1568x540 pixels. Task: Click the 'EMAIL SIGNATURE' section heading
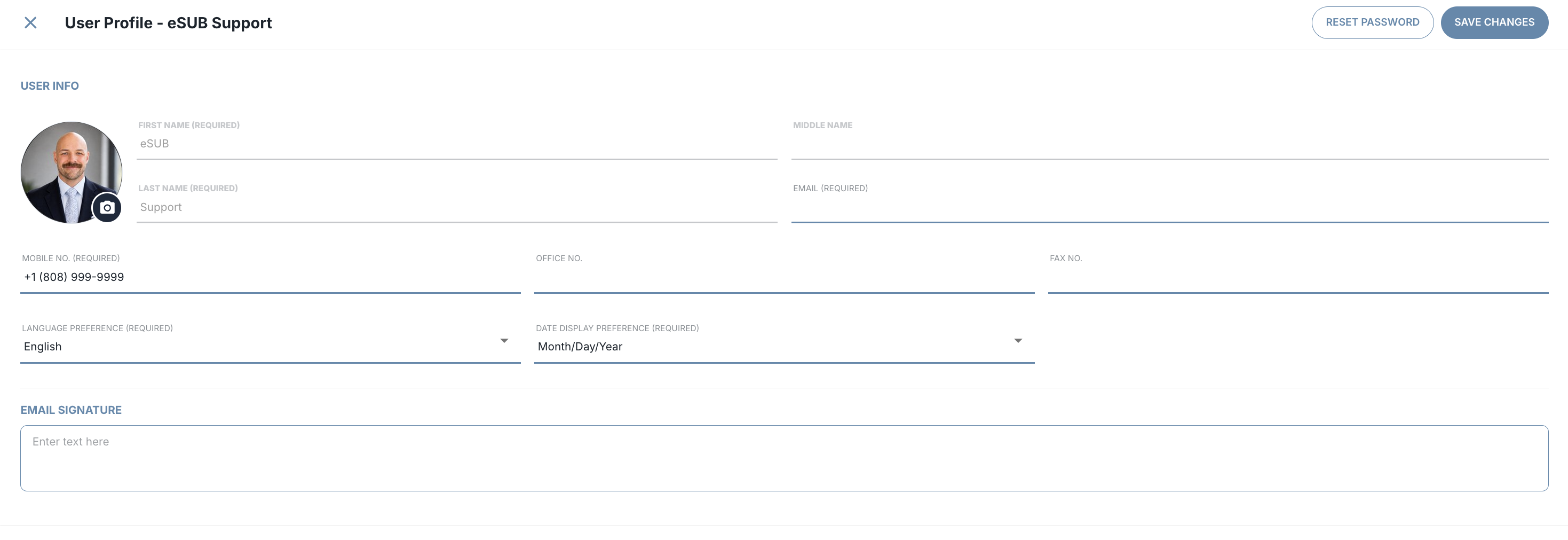71,410
